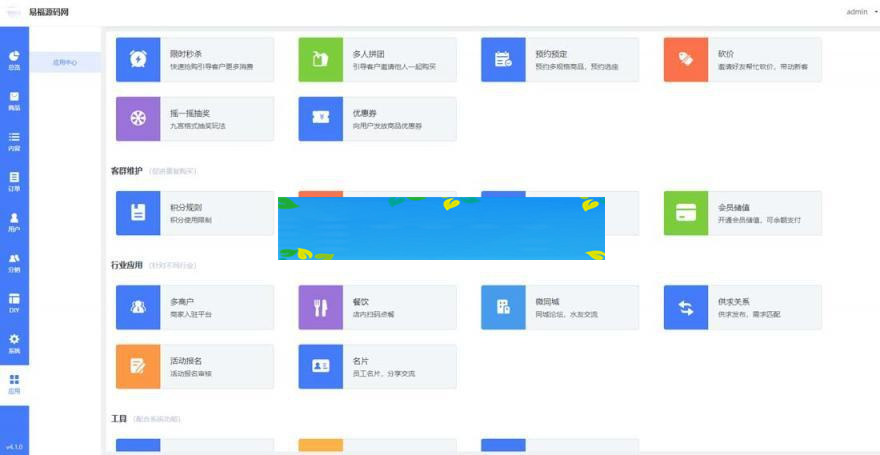Select the 应用中心 submenu tab
Image resolution: width=880 pixels, height=455 pixels.
coord(65,62)
